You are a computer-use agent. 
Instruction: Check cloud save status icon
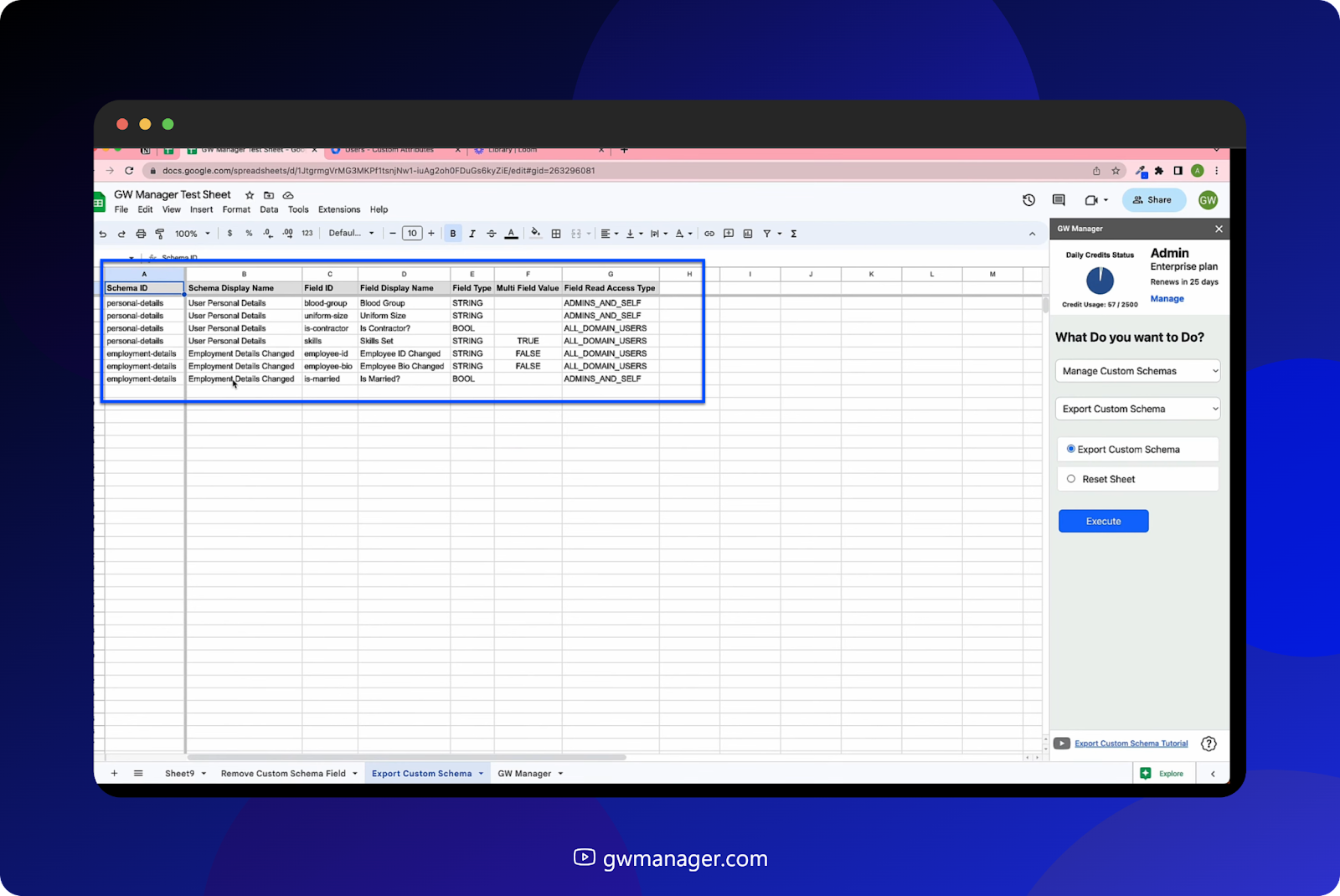pyautogui.click(x=288, y=195)
